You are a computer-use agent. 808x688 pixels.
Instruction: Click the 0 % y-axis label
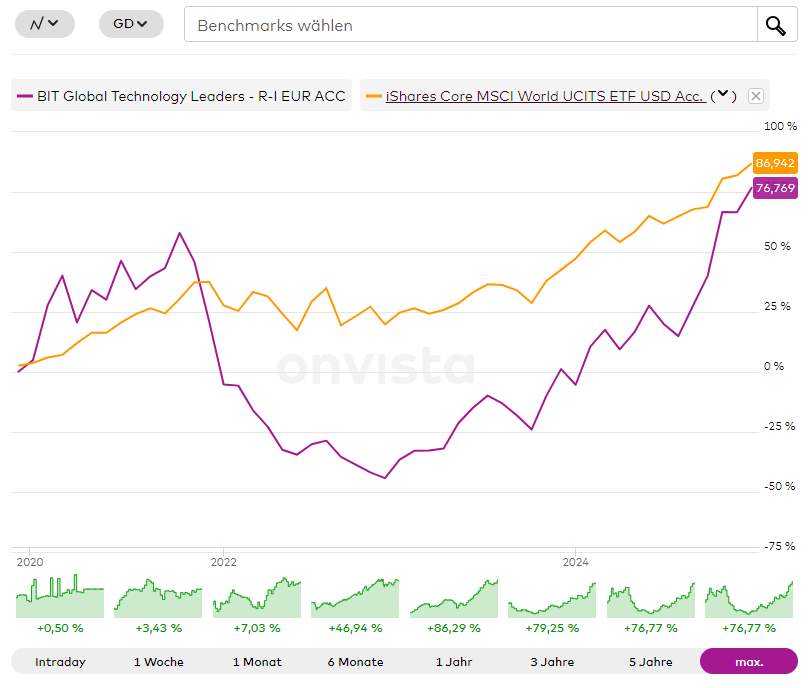[x=774, y=366]
